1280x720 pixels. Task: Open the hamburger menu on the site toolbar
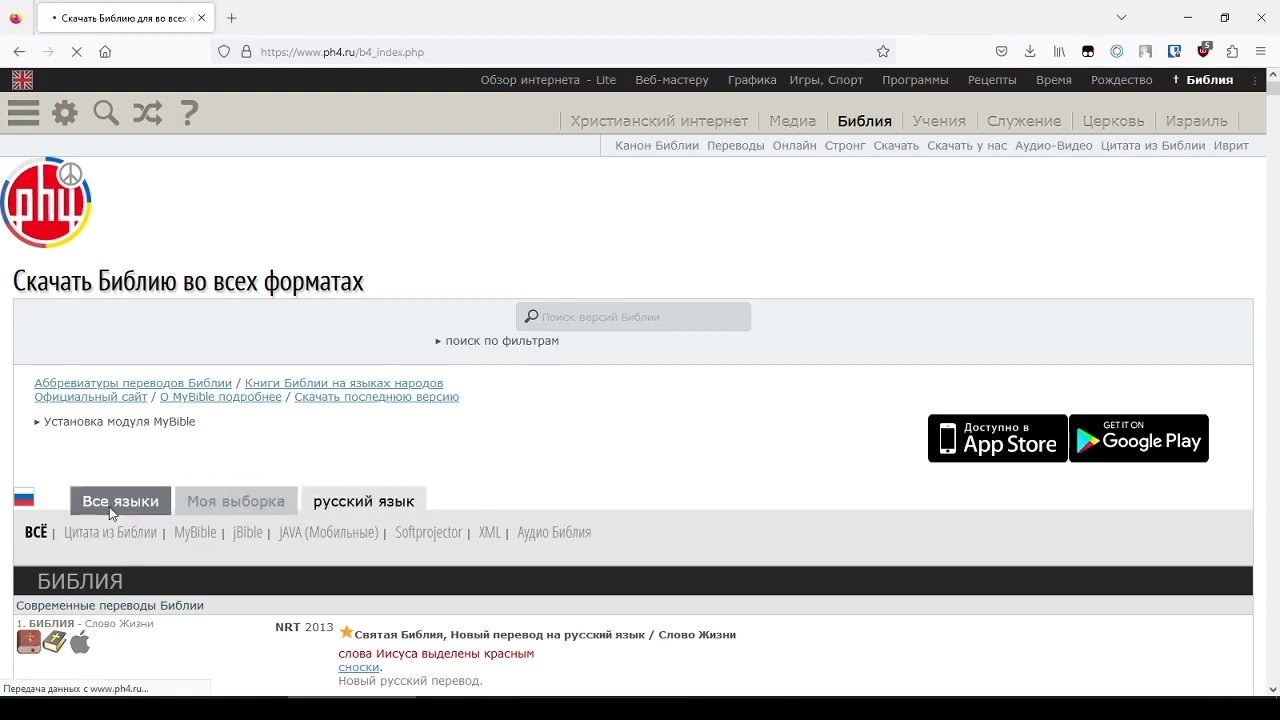pos(23,113)
